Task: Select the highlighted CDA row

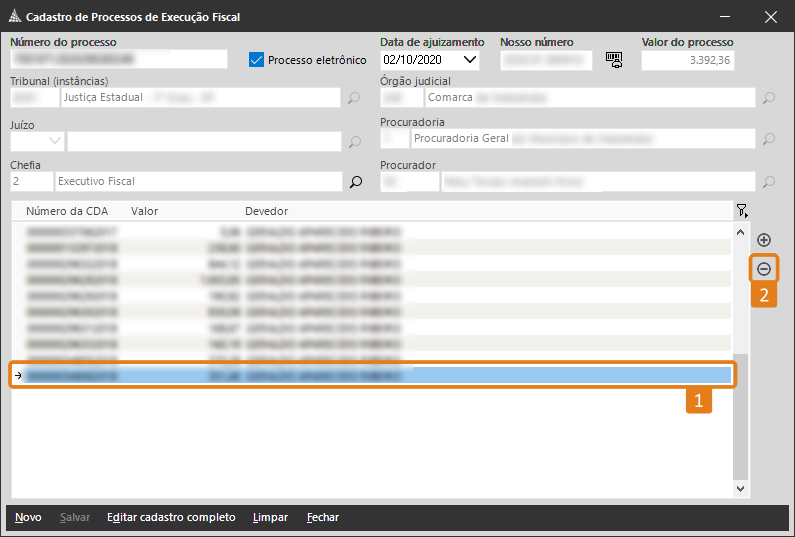Action: 372,376
